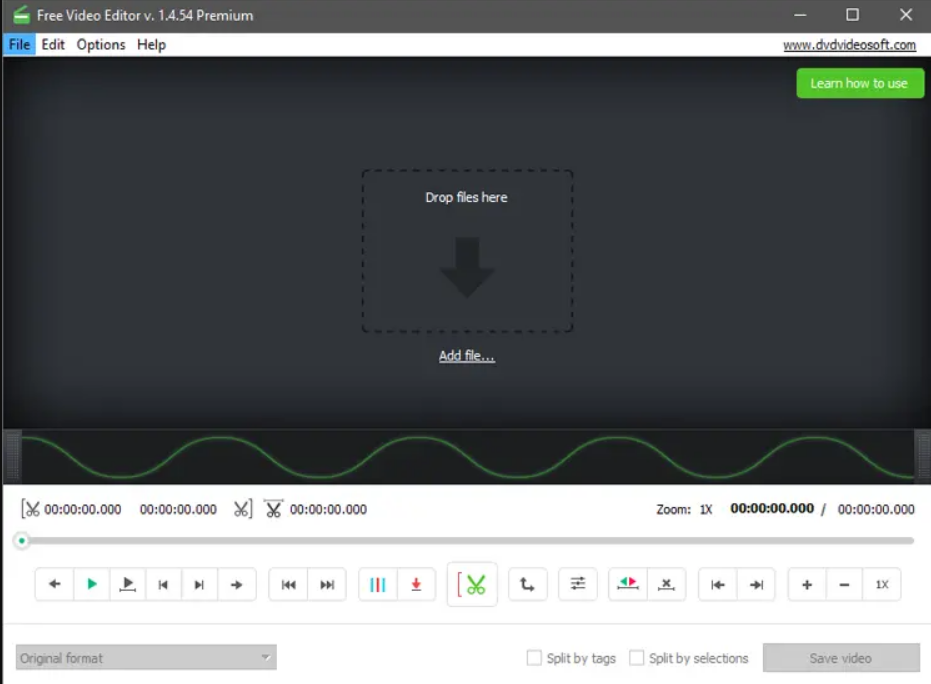The image size is (931, 684).
Task: Open the effects adjustment sliders tool
Action: (x=578, y=584)
